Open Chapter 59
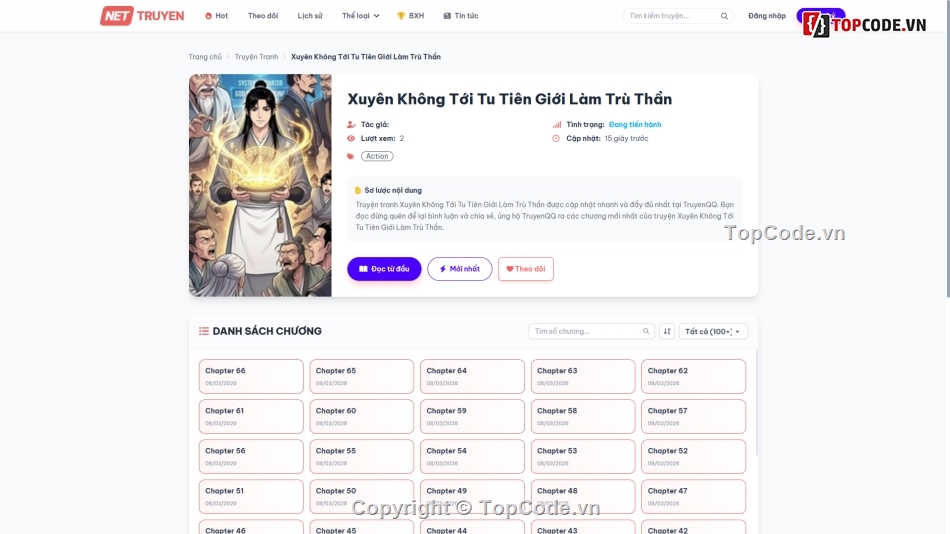The width and height of the screenshot is (950, 534). (x=472, y=416)
